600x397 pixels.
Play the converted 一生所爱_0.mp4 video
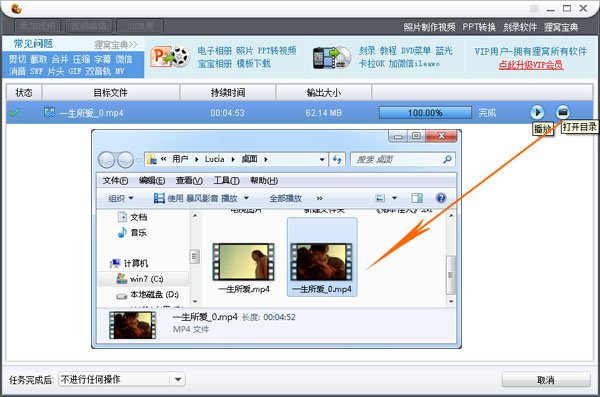537,113
